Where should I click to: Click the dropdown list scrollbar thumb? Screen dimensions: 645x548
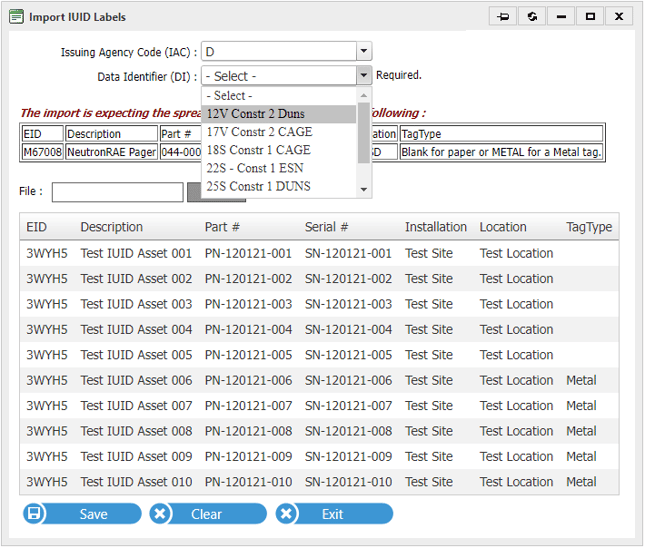click(364, 133)
